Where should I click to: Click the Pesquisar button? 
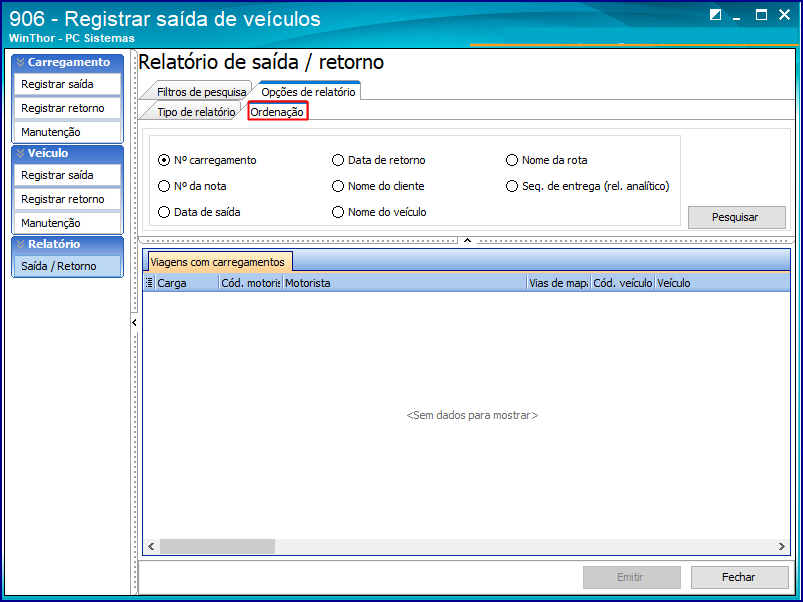pos(736,218)
